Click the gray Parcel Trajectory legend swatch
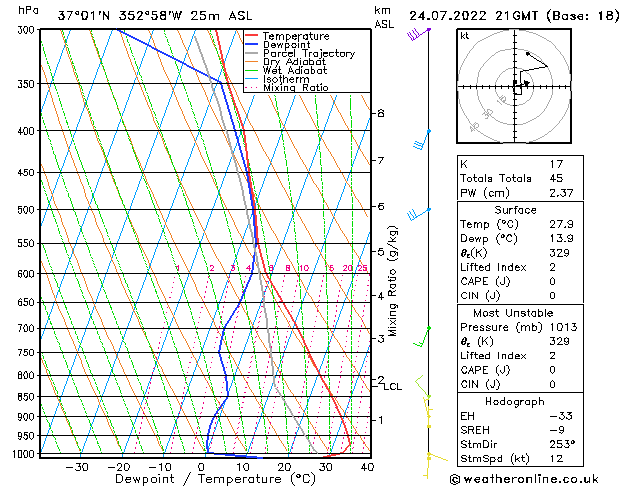 252,53
